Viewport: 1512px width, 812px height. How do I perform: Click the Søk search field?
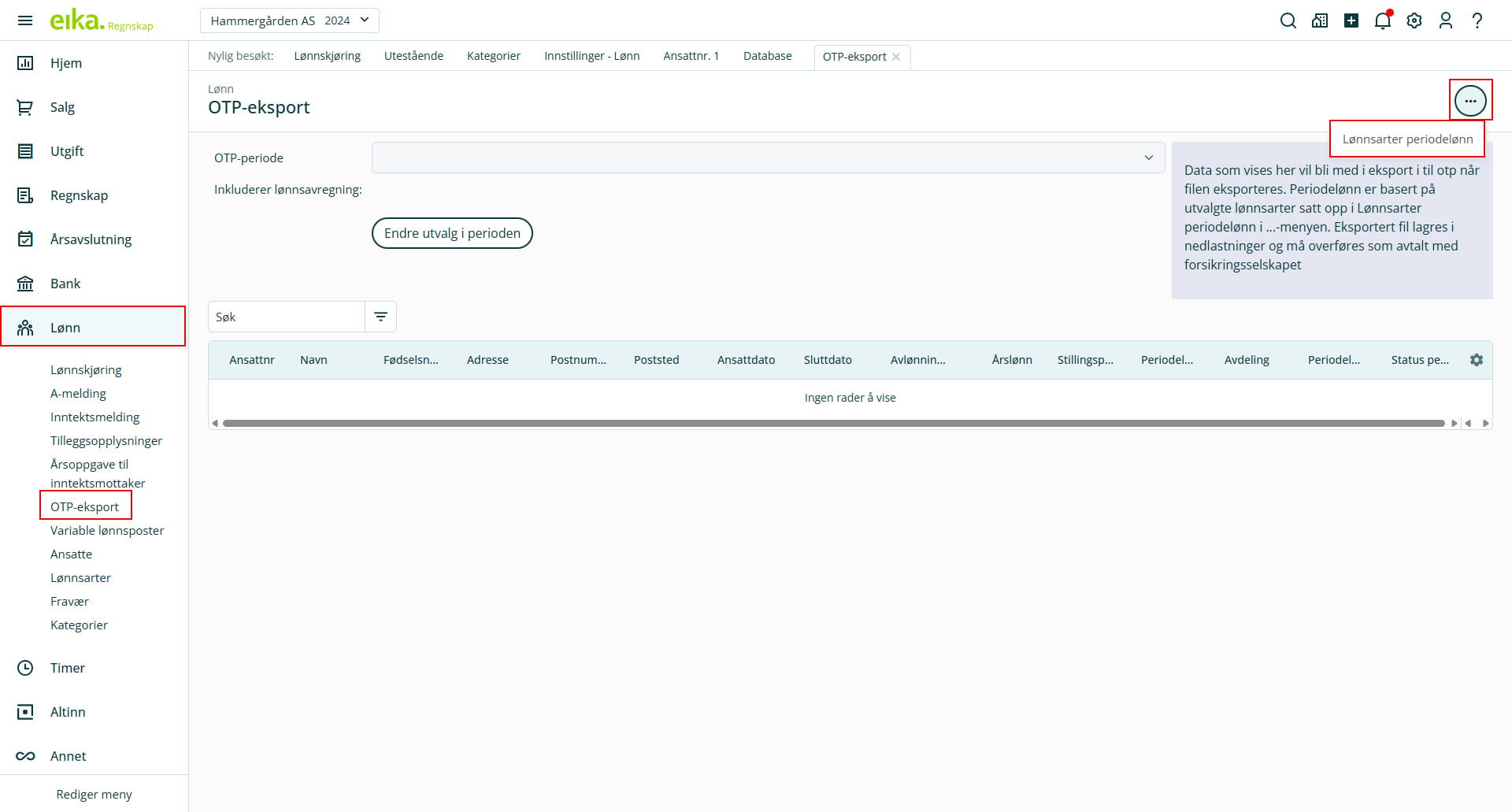pos(286,317)
